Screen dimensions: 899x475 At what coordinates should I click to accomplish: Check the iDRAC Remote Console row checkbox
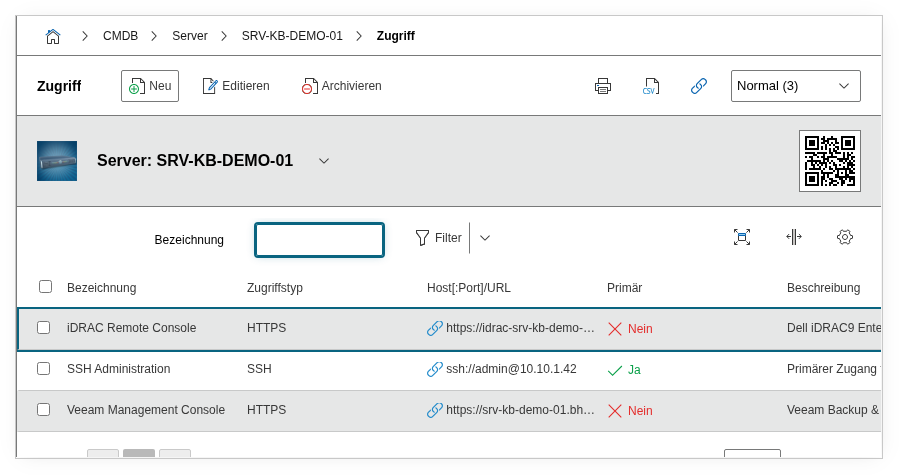[x=44, y=328]
